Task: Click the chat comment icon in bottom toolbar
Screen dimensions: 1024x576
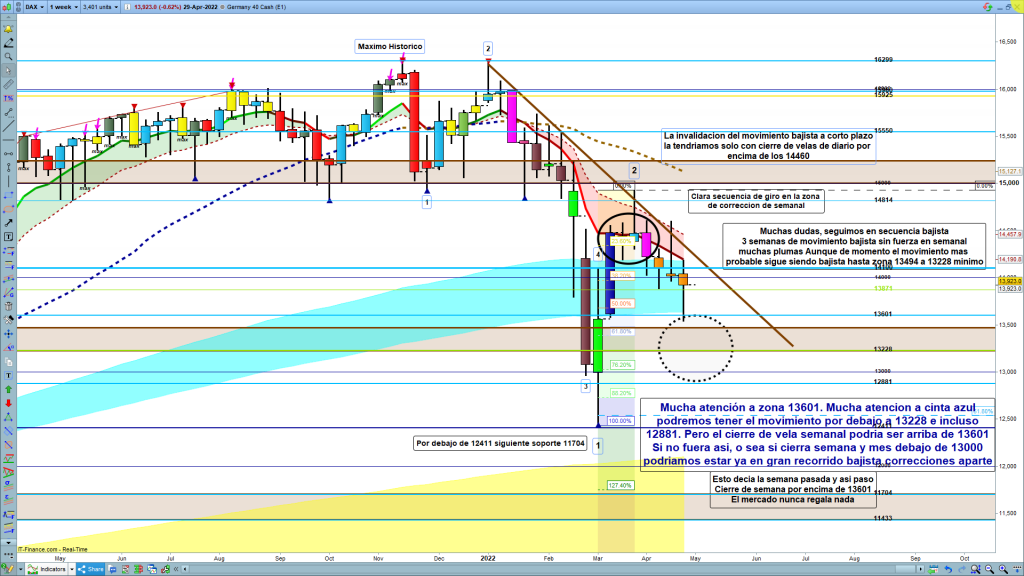Action: pyautogui.click(x=112, y=569)
